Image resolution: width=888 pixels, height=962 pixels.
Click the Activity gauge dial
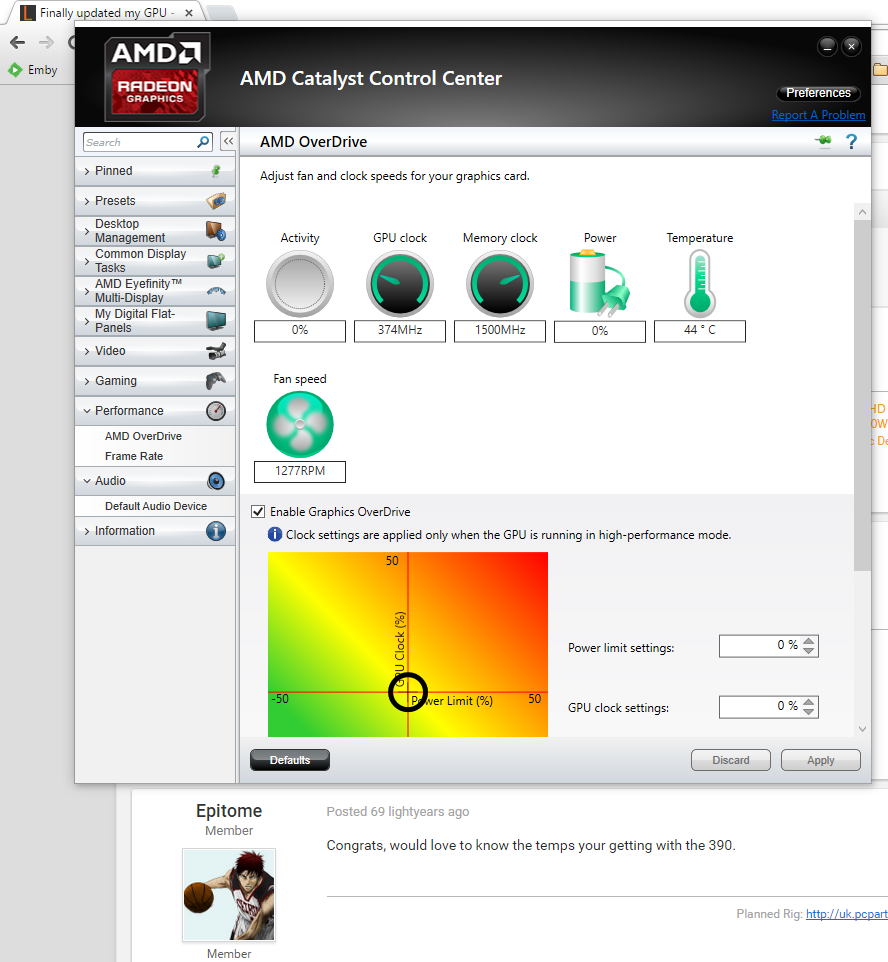300,283
